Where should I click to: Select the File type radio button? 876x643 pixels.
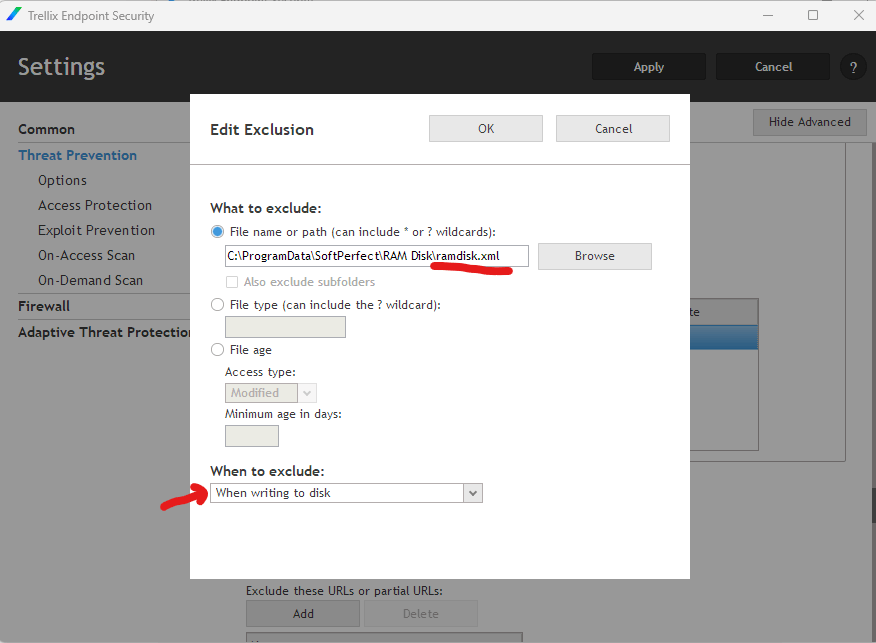pyautogui.click(x=217, y=305)
